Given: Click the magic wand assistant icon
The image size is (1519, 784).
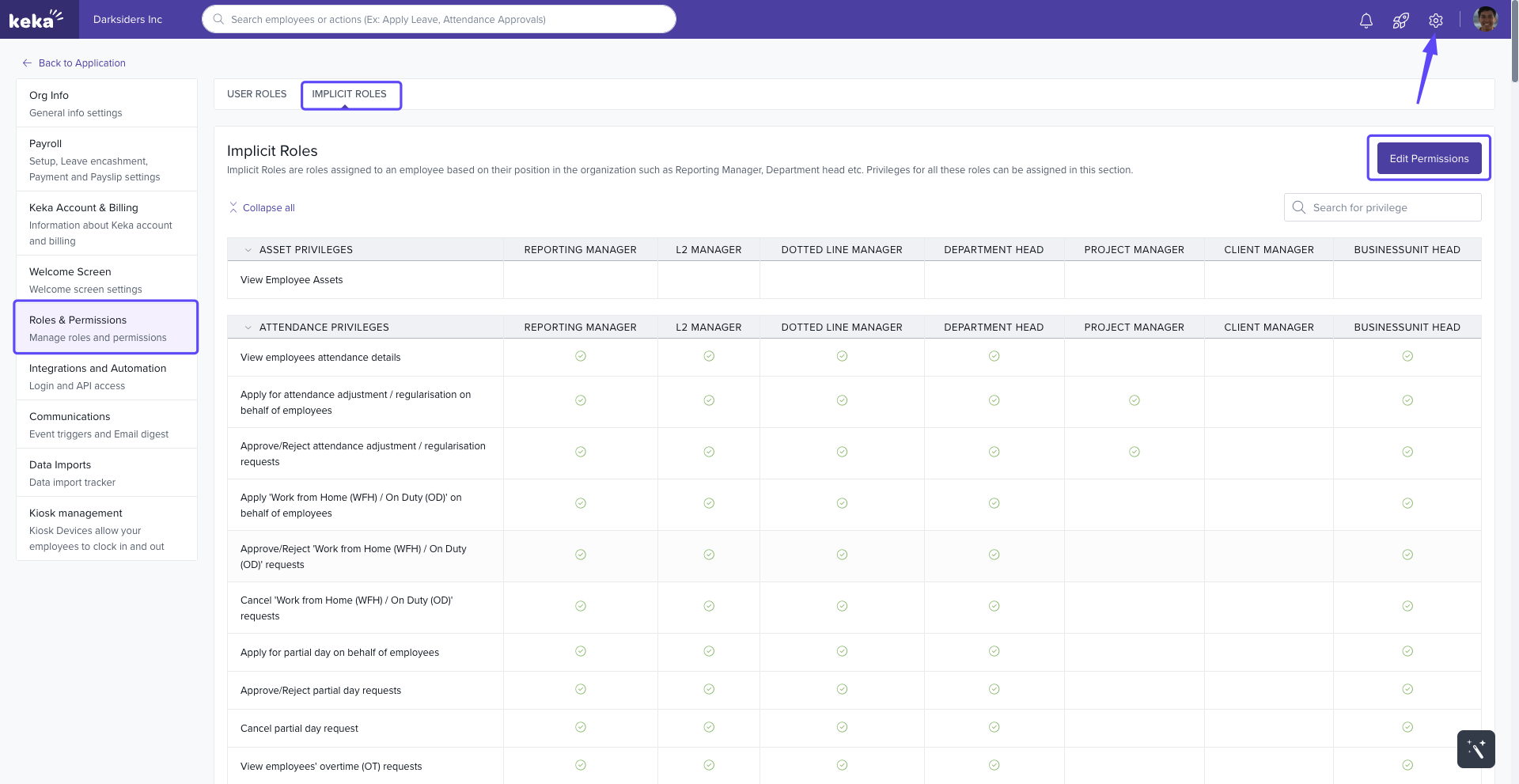Looking at the screenshot, I should tap(1475, 748).
